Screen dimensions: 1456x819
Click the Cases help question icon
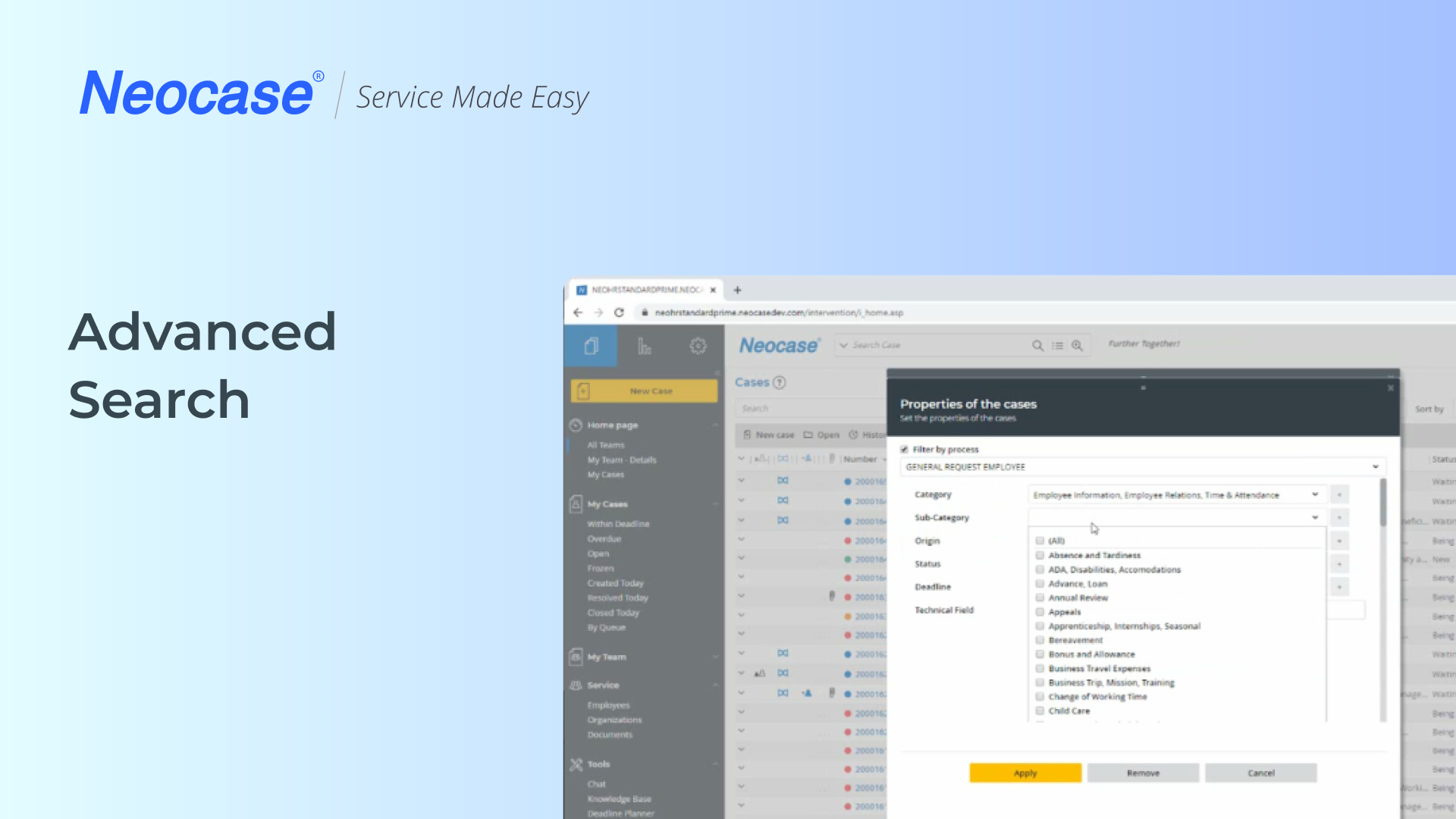click(780, 383)
